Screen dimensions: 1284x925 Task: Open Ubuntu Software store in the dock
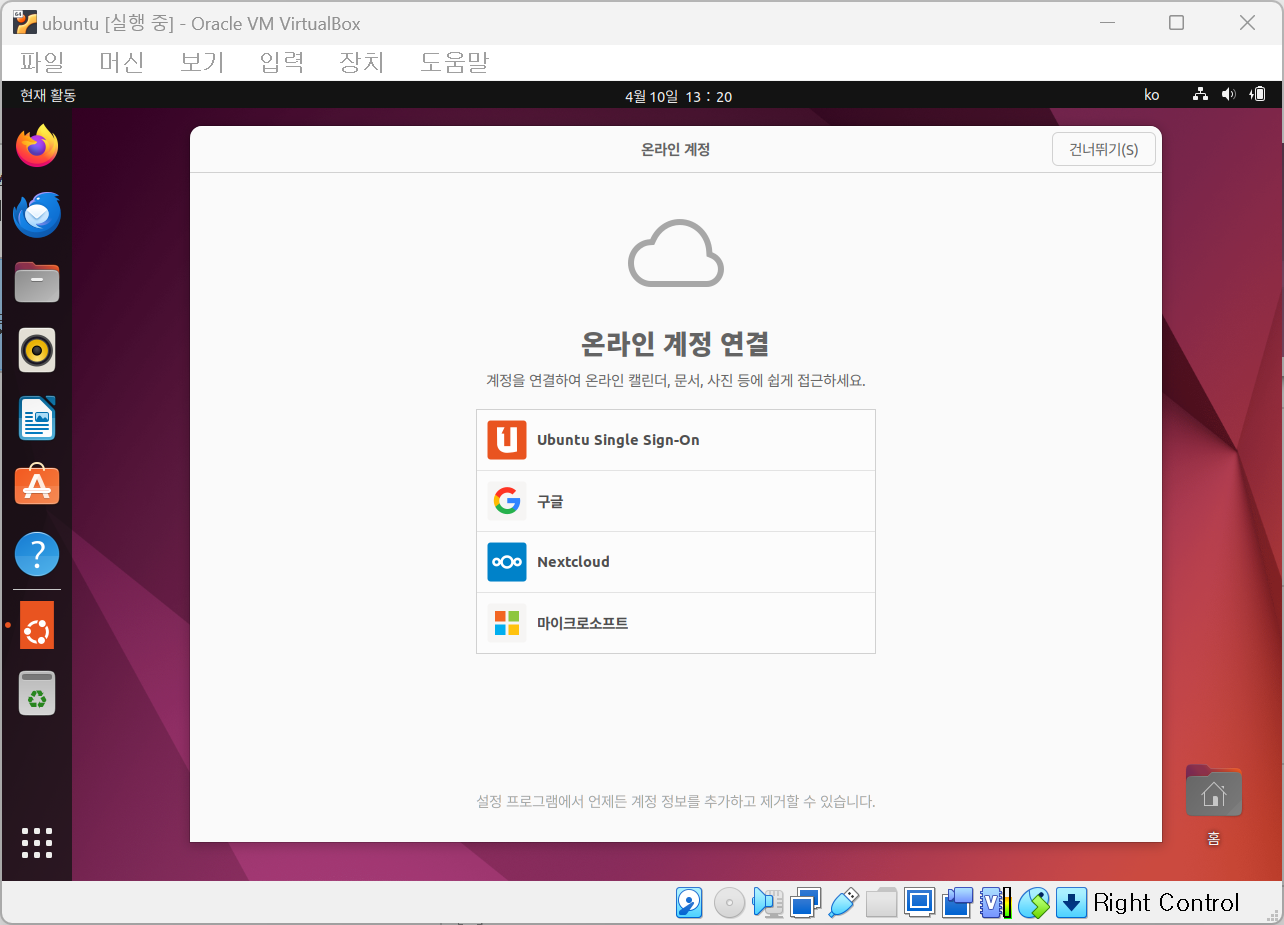tap(37, 485)
